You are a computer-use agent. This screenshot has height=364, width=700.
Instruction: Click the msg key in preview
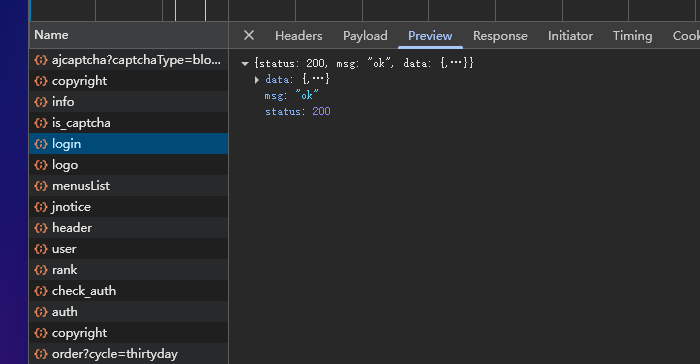coord(274,96)
